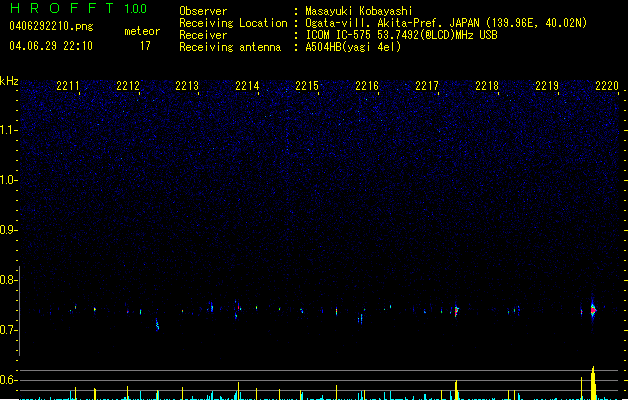Click the 2215 time marker

click(307, 86)
